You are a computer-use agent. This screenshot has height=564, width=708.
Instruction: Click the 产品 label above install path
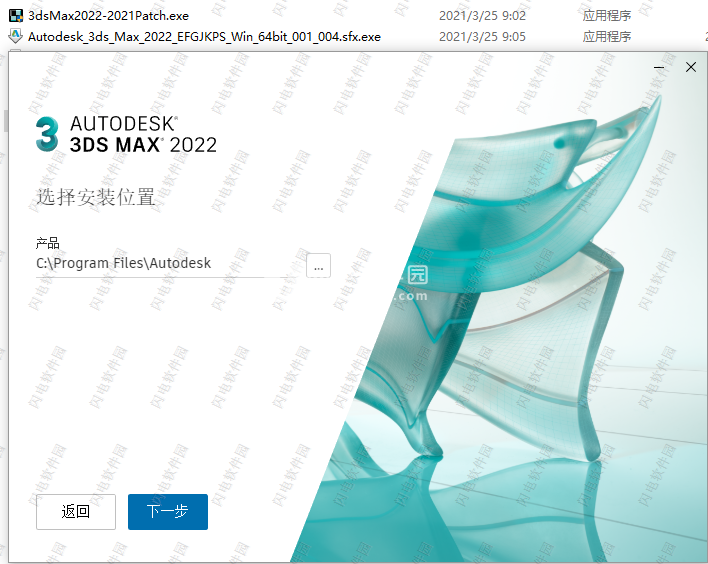coord(47,243)
